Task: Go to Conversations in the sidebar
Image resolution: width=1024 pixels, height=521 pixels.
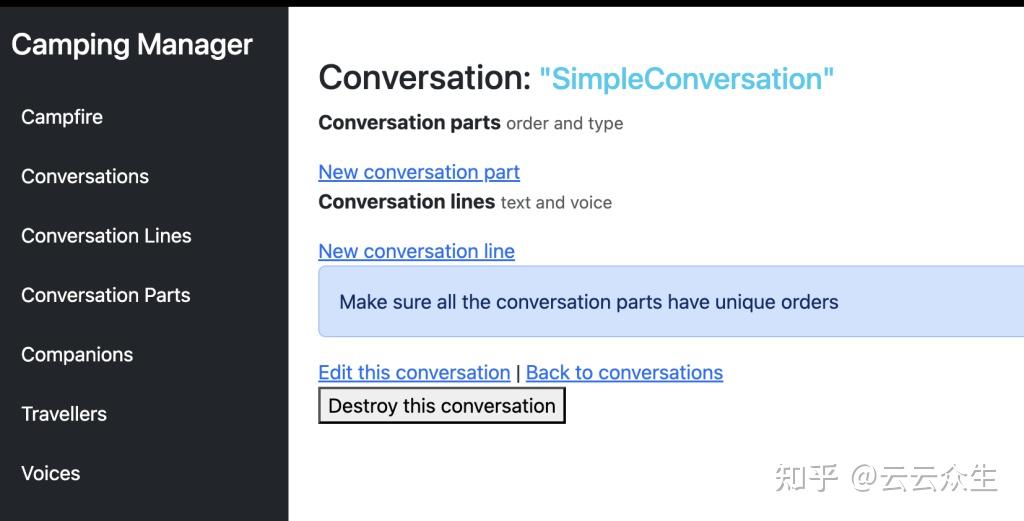Action: pyautogui.click(x=85, y=177)
